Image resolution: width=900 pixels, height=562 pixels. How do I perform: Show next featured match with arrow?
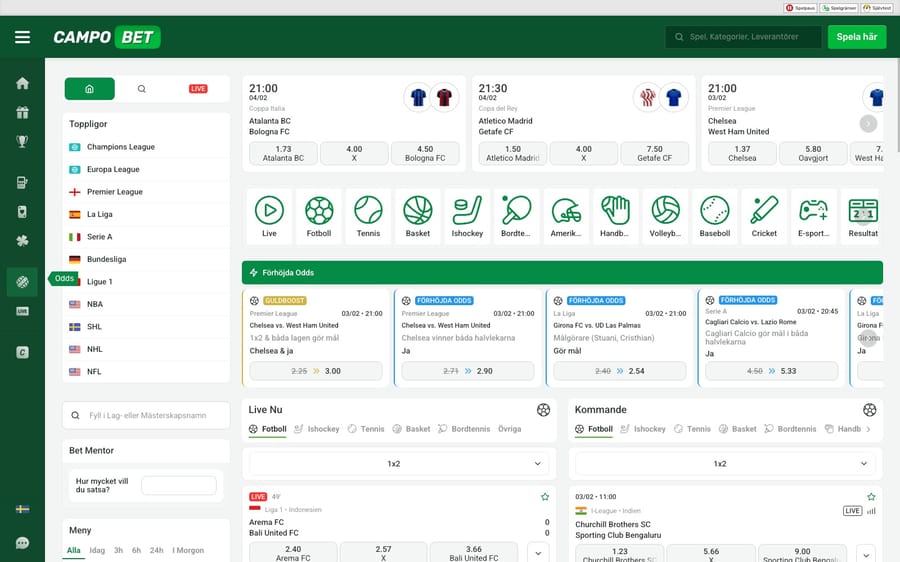click(868, 123)
